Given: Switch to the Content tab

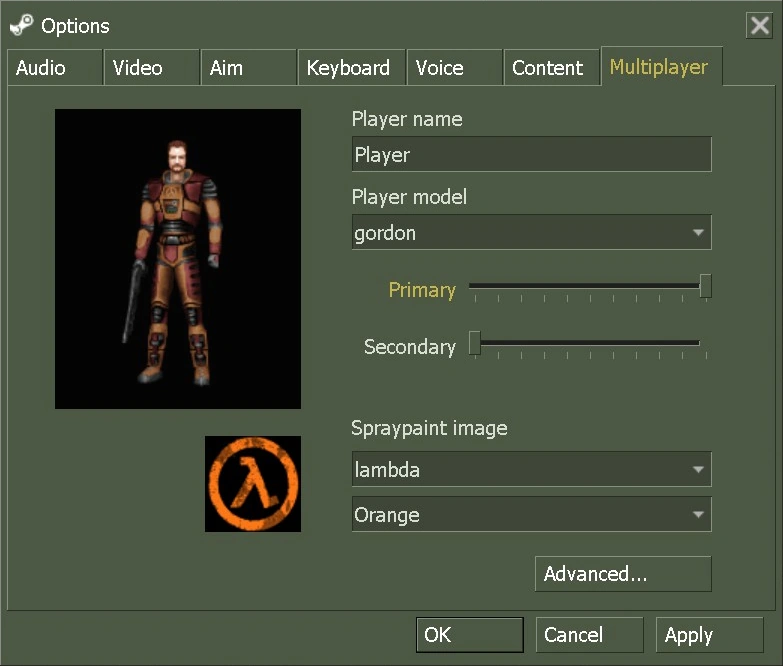Looking at the screenshot, I should coord(551,67).
